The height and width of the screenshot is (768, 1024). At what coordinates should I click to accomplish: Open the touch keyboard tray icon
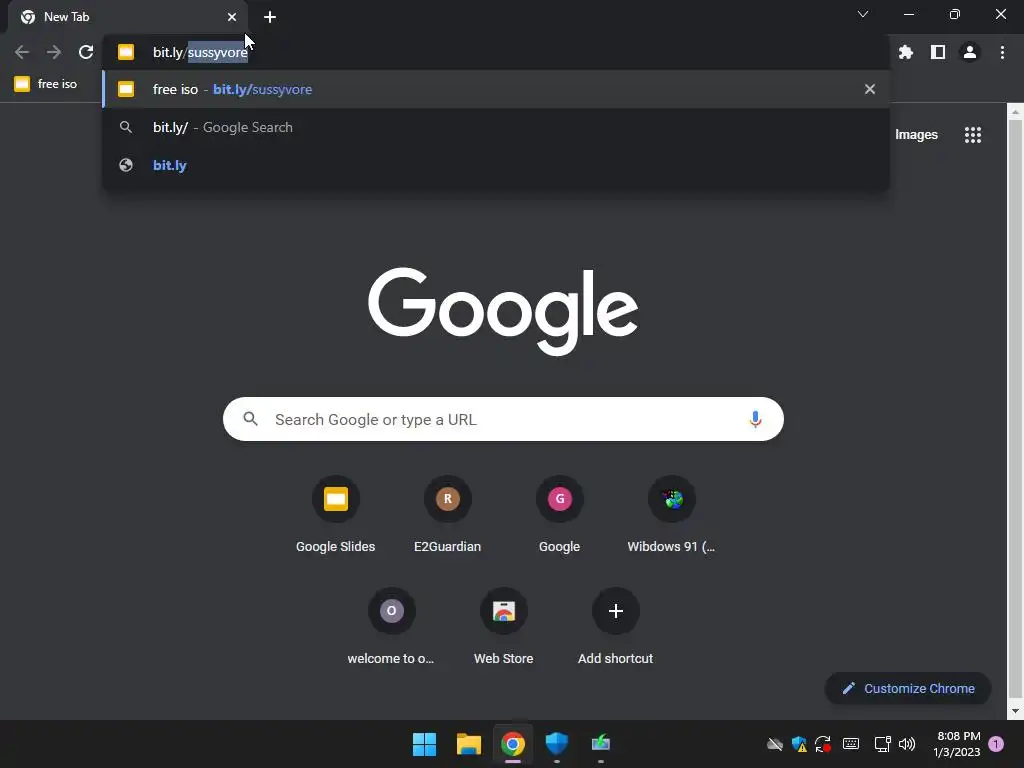pyautogui.click(x=851, y=744)
